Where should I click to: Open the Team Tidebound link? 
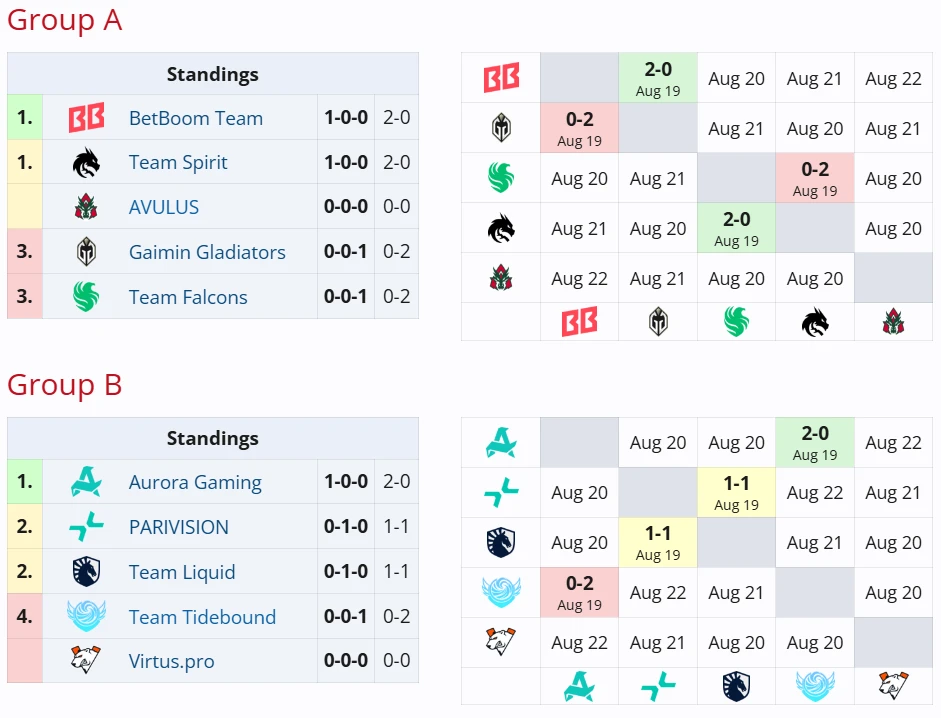(x=202, y=617)
